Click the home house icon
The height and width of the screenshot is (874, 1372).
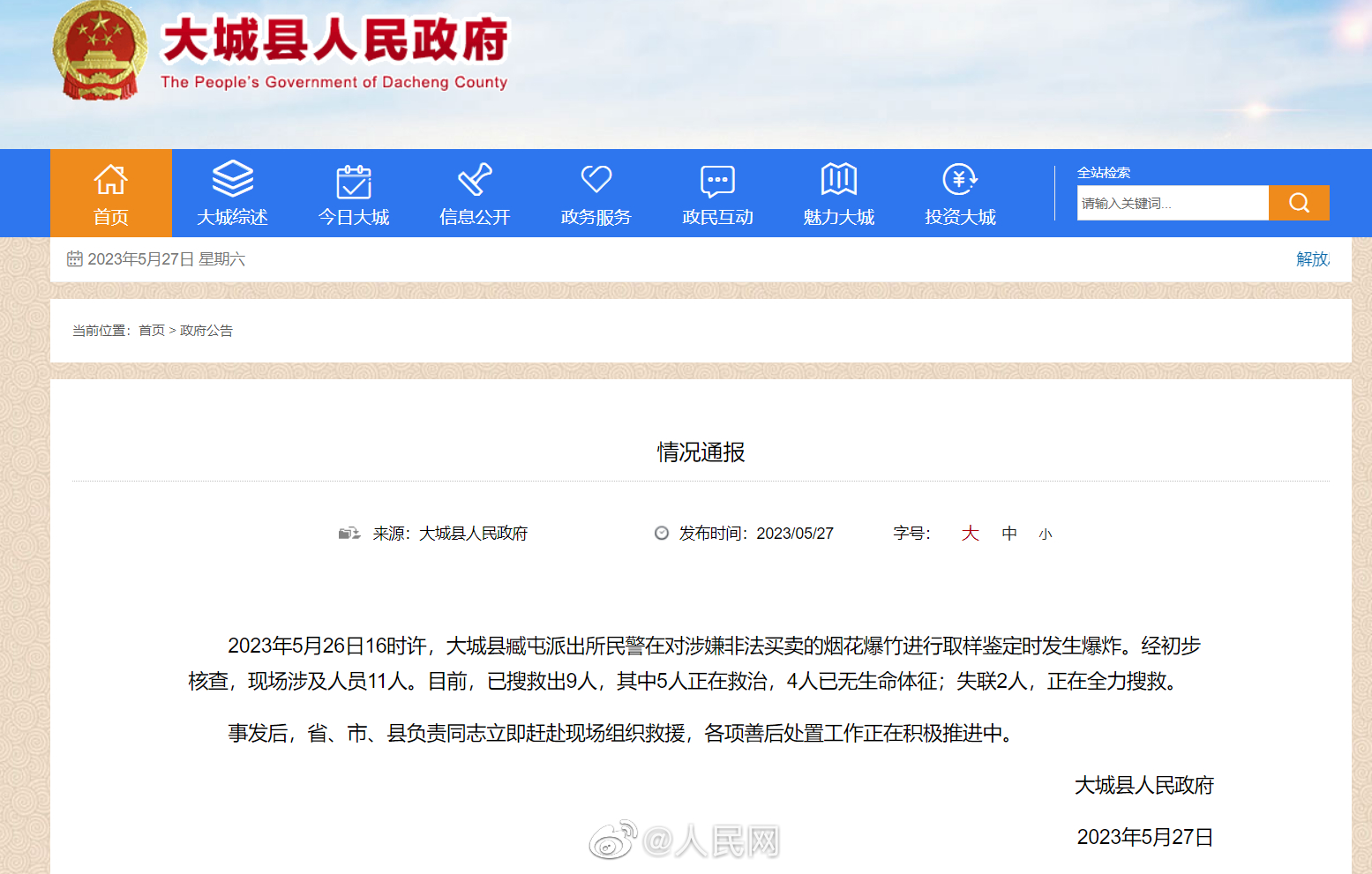[111, 180]
